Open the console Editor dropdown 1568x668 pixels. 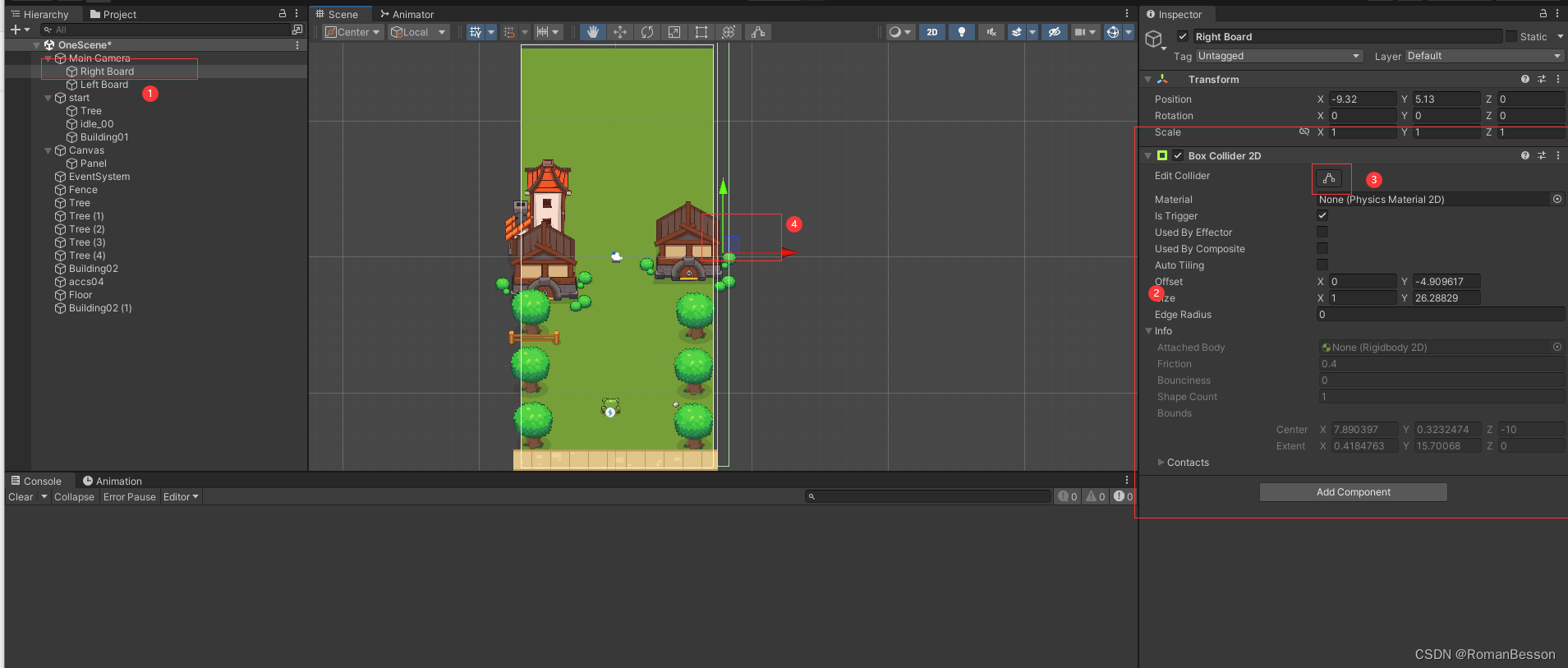(x=181, y=497)
